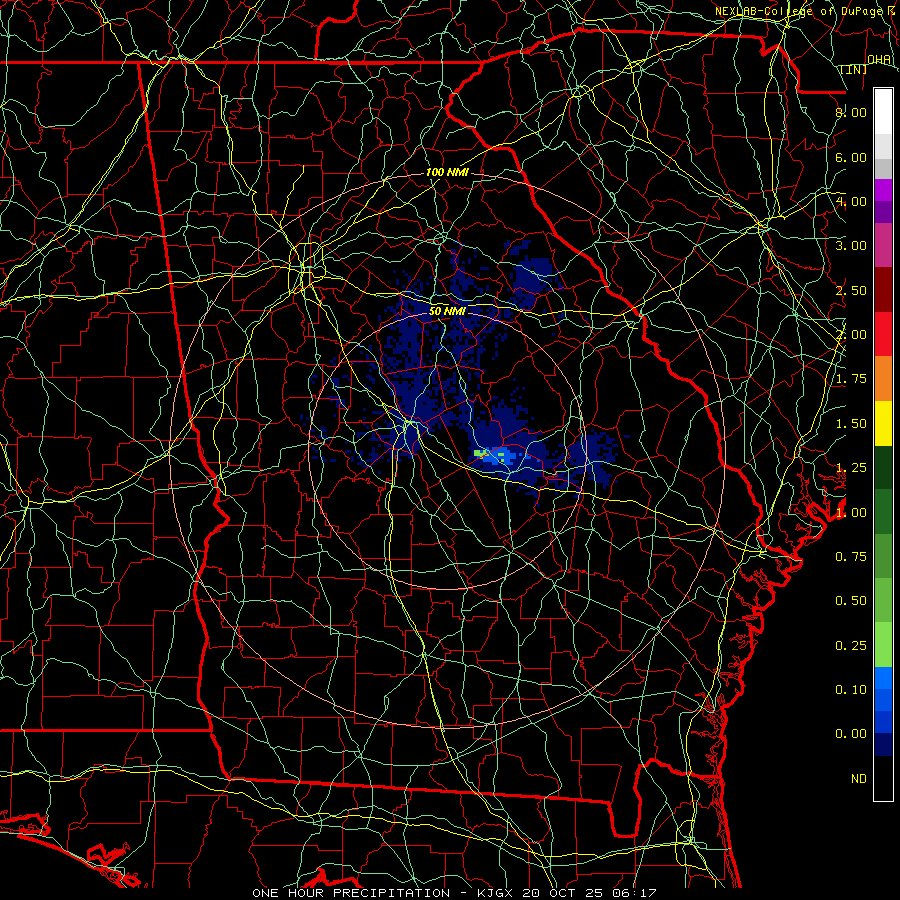This screenshot has width=900, height=900.
Task: Click the green precipitation core on map
Action: (480, 453)
